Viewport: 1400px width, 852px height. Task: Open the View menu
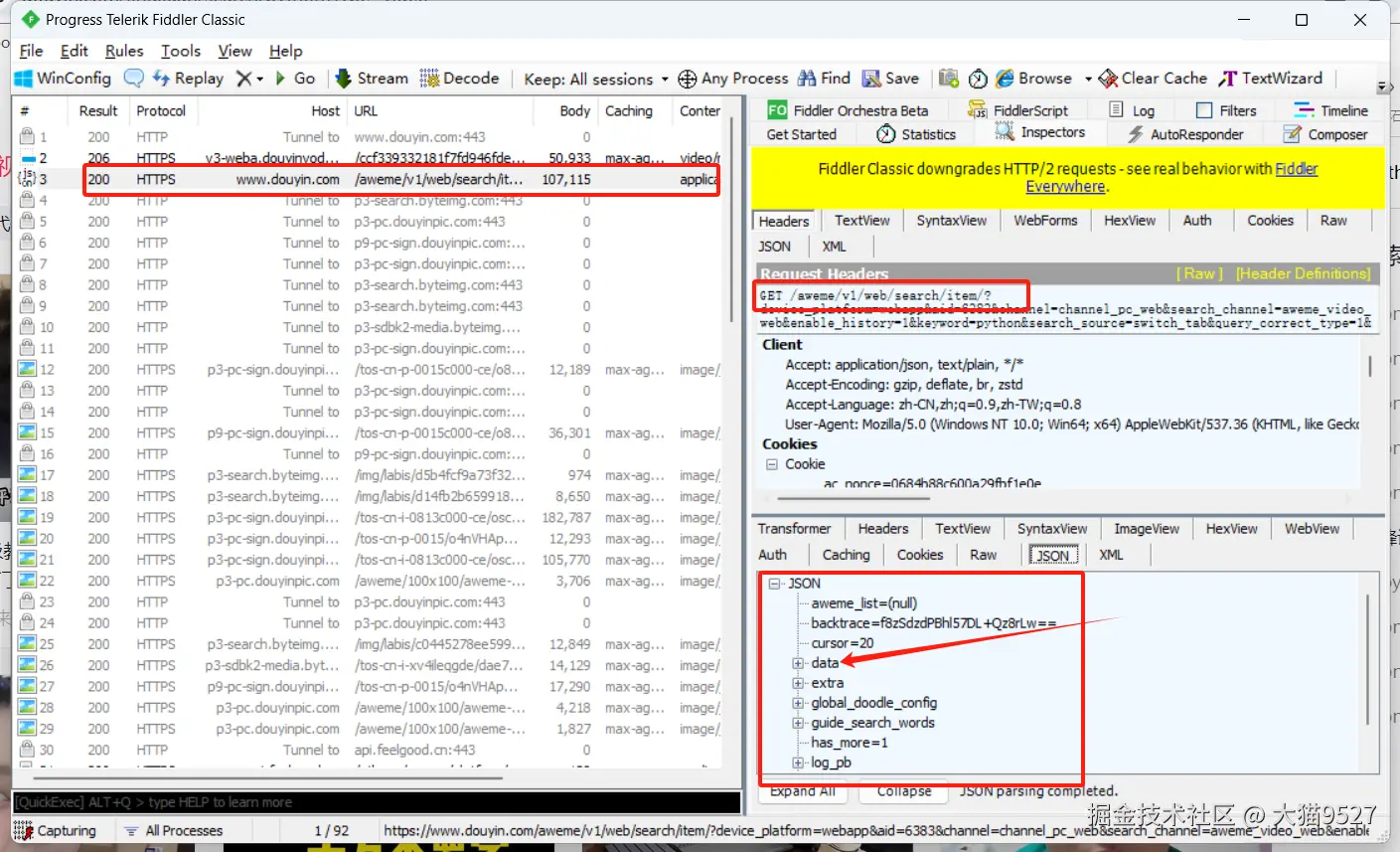(234, 51)
